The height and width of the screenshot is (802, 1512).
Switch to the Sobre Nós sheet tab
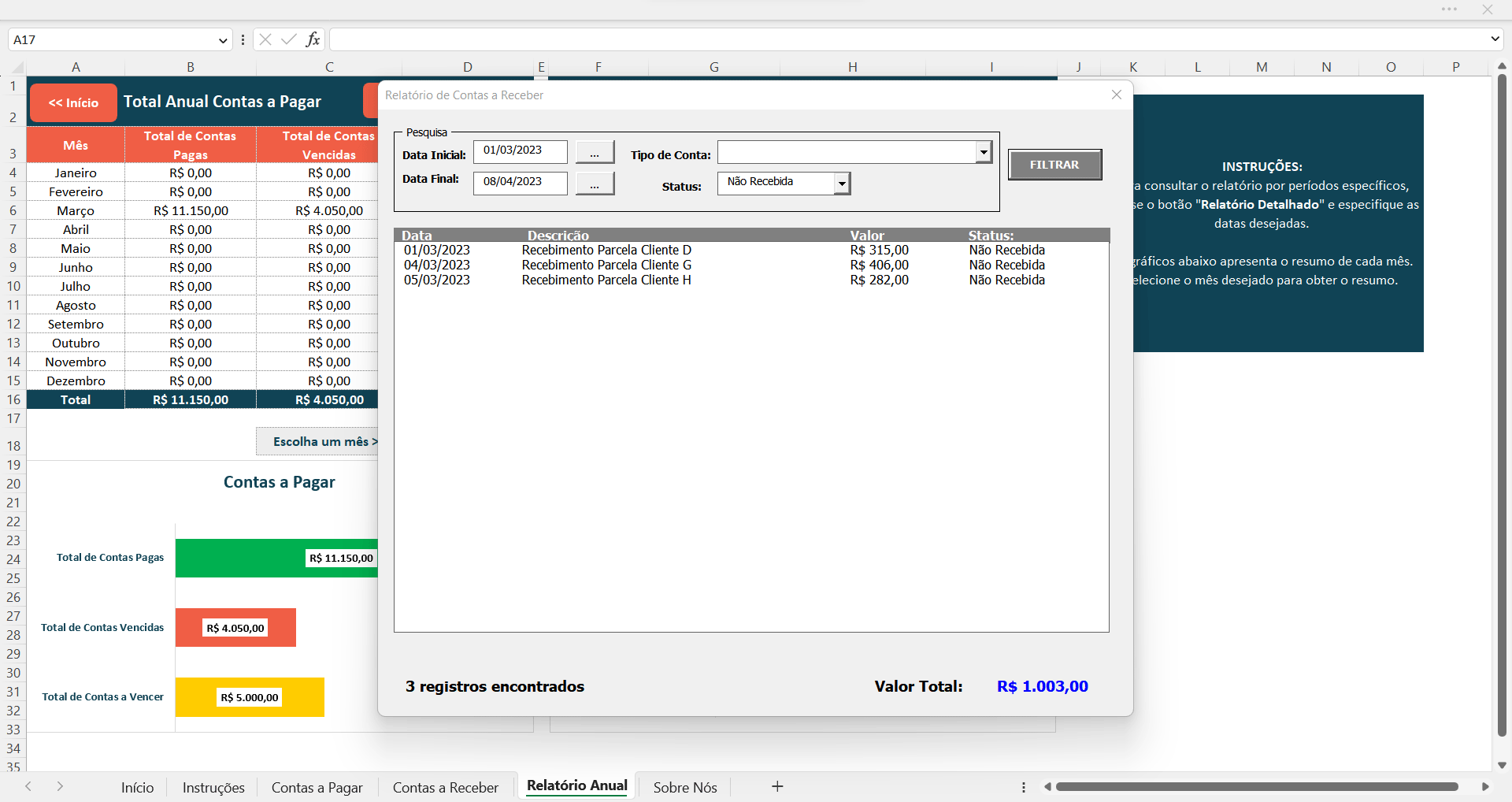(x=685, y=787)
